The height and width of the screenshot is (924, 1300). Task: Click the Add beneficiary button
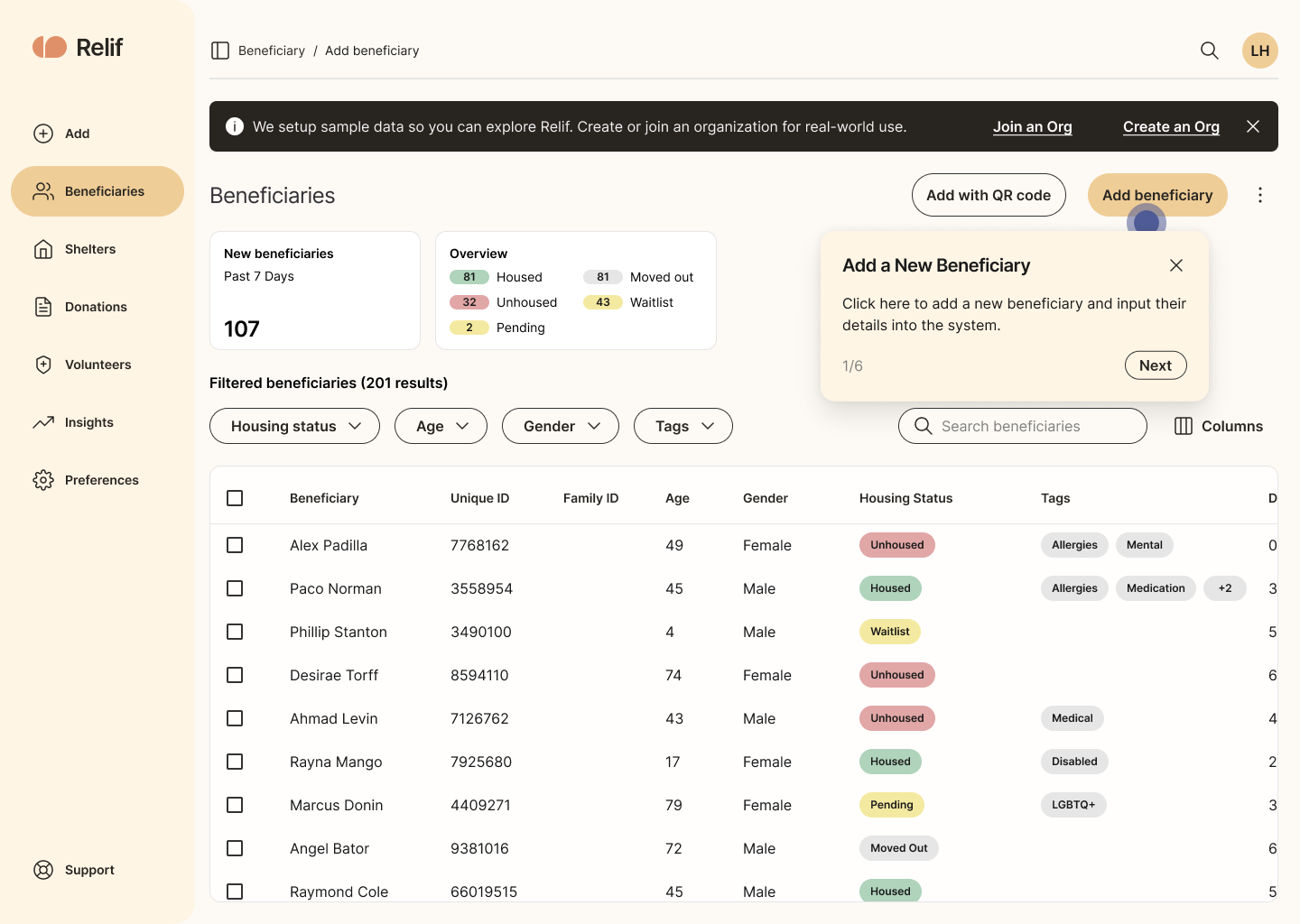pyautogui.click(x=1157, y=195)
